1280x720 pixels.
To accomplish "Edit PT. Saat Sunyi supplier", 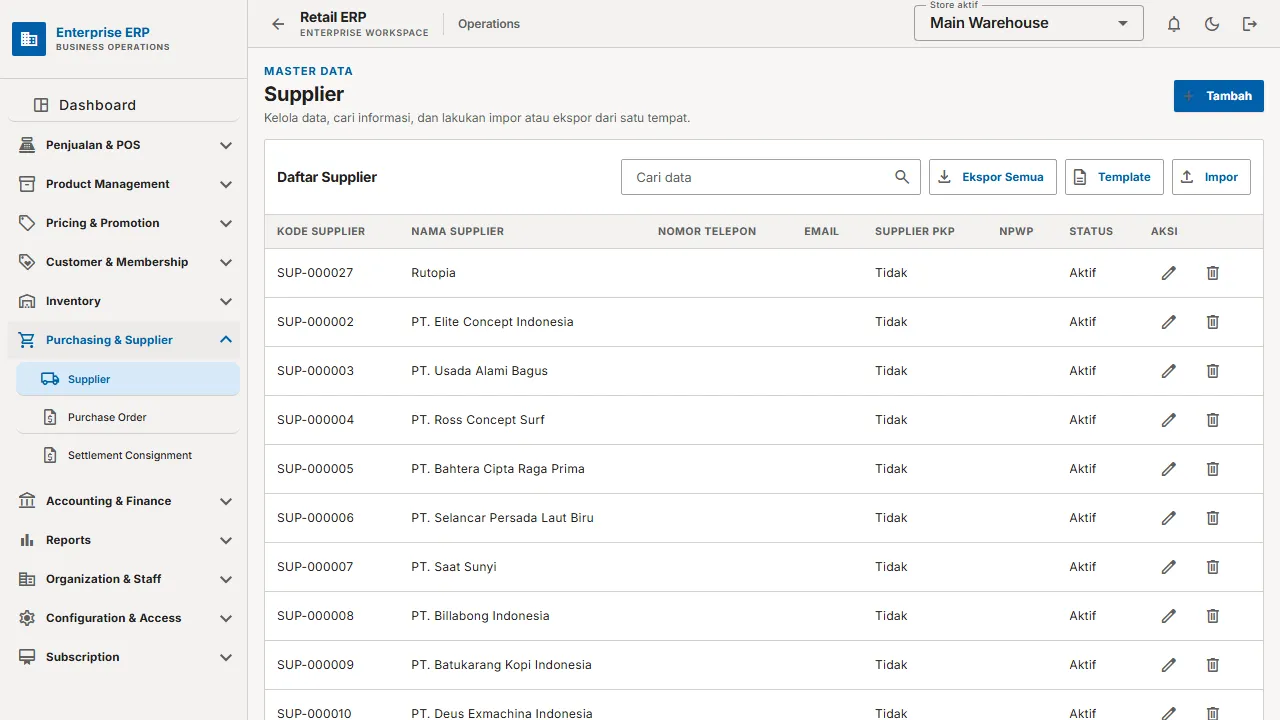I will coord(1169,567).
